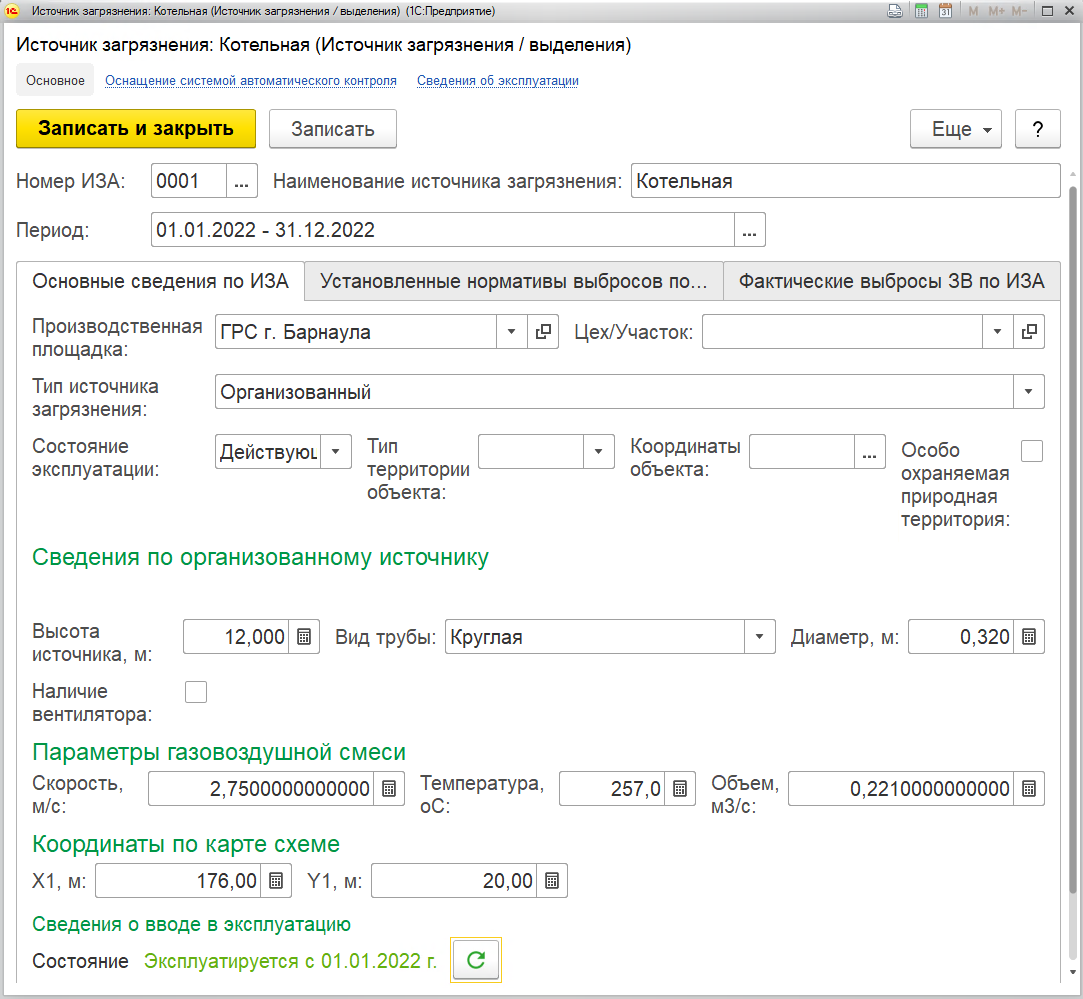
Task: Click the Температура value field
Action: click(612, 788)
